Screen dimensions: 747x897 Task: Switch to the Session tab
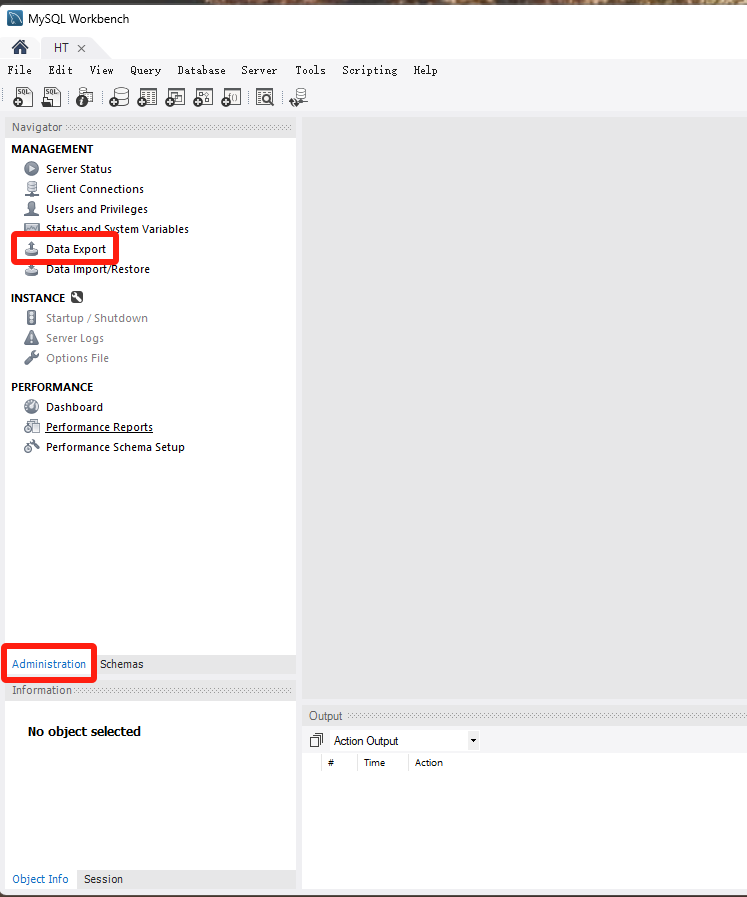coord(104,879)
